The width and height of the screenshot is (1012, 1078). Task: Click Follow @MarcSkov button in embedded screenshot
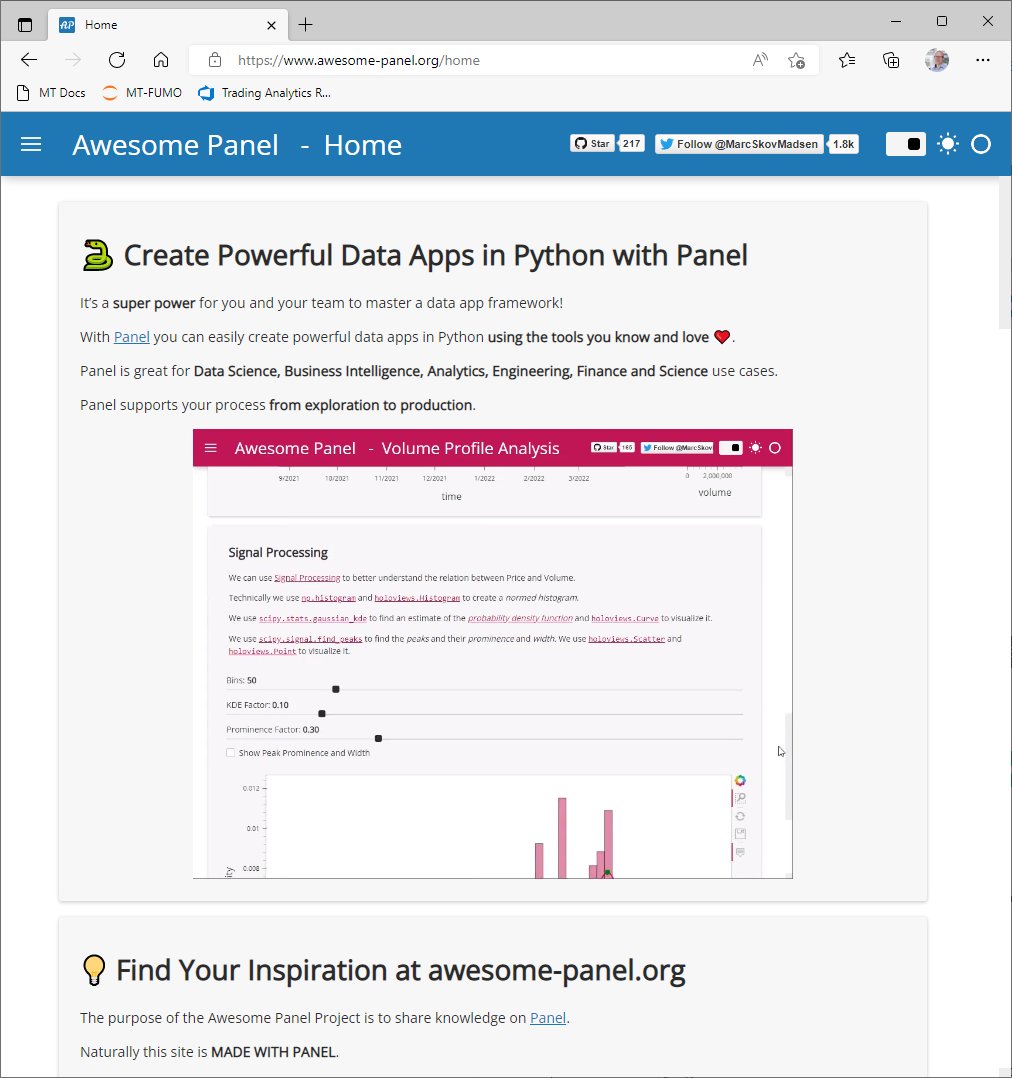[677, 448]
